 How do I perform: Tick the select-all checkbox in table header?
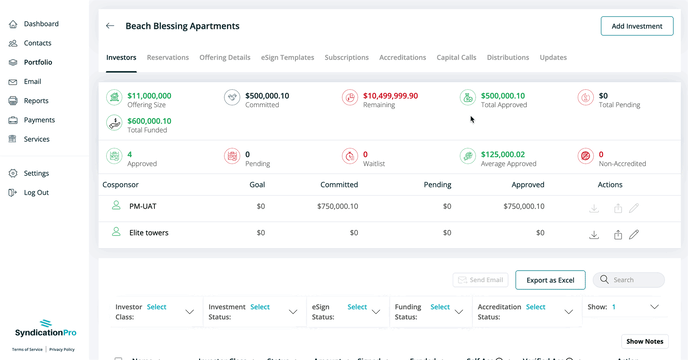click(x=118, y=359)
